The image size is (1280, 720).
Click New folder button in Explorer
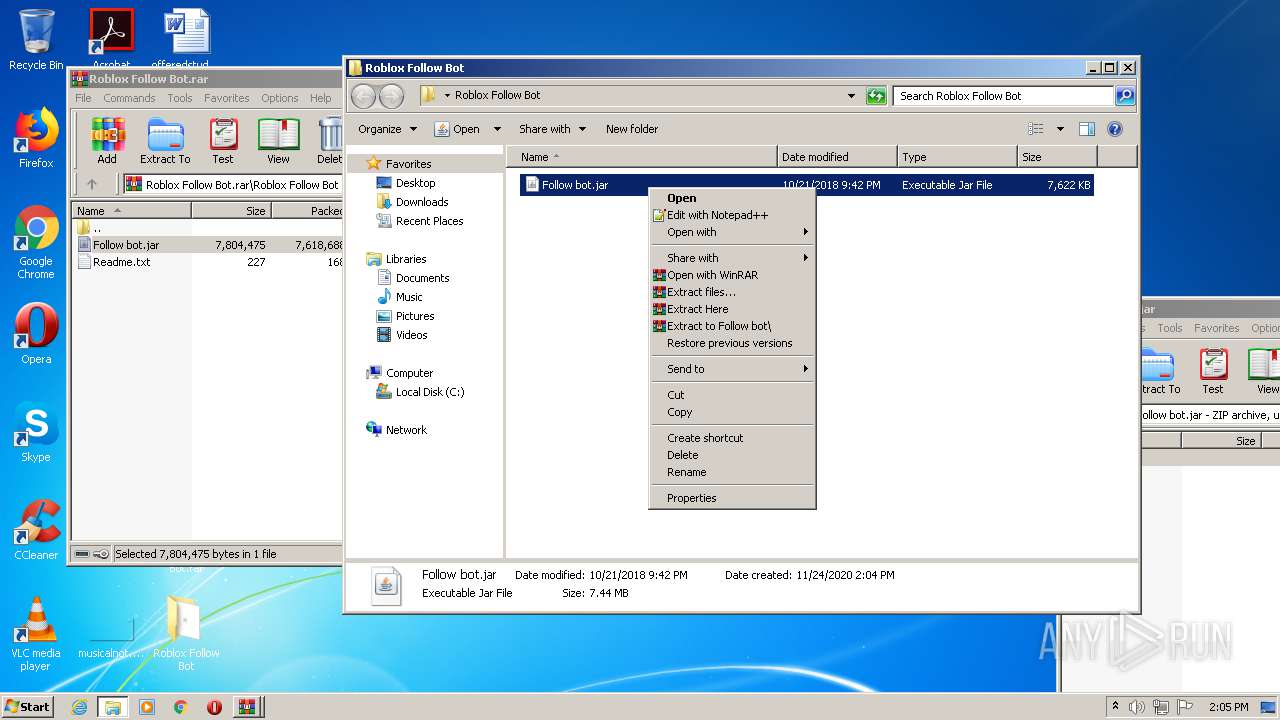(x=632, y=129)
